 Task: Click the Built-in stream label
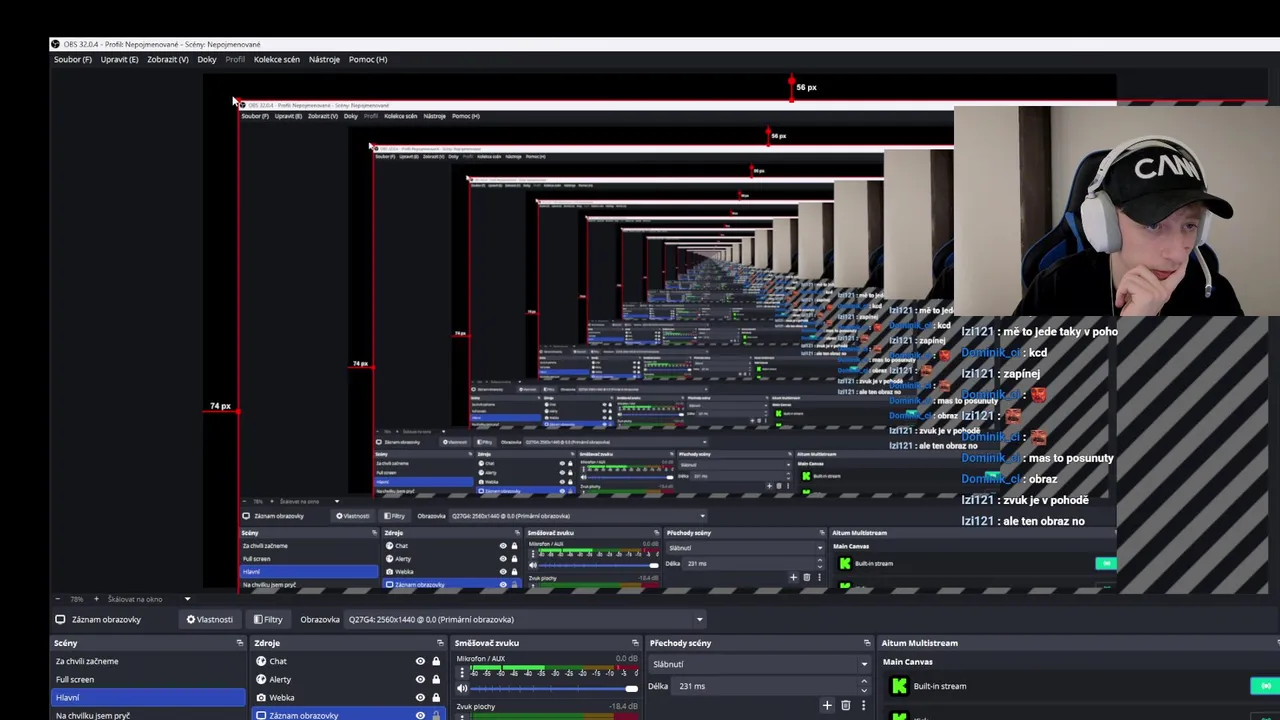pyautogui.click(x=940, y=686)
